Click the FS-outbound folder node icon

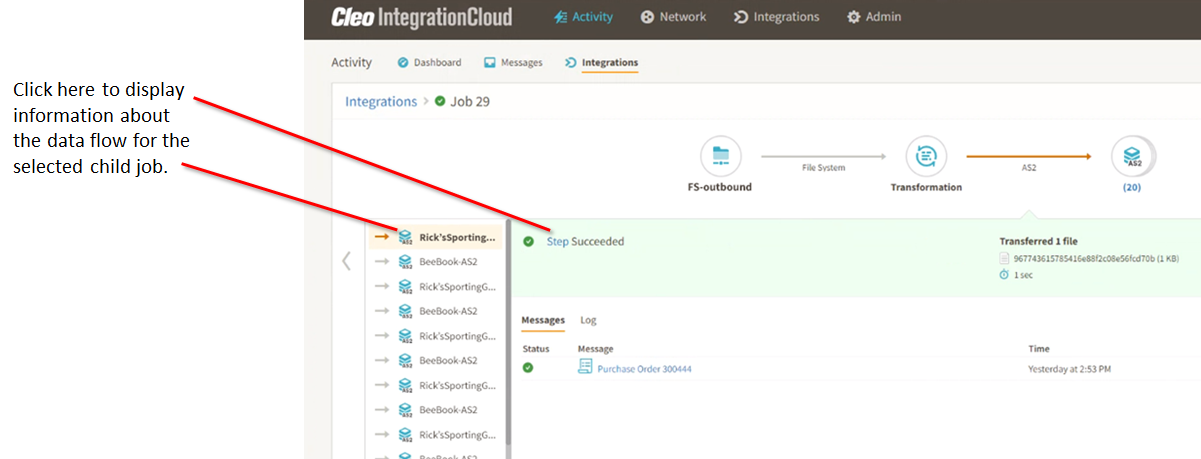coord(721,156)
